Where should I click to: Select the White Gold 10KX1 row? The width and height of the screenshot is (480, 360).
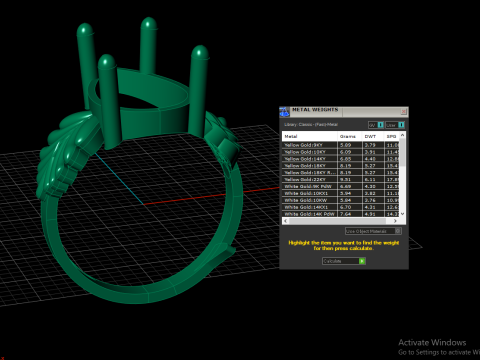pos(340,193)
